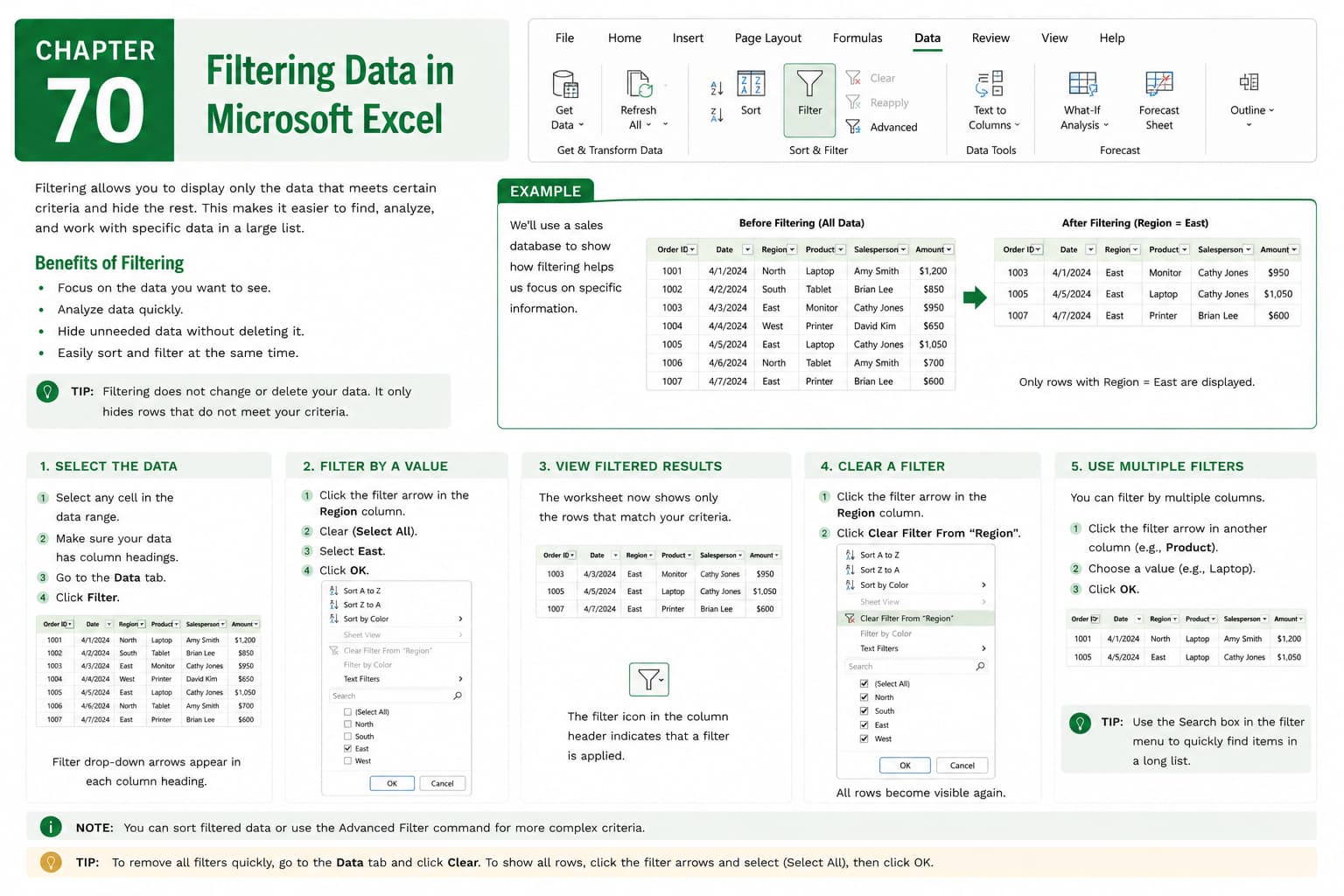Click the Text to Columns icon
This screenshot has height=896, width=1344.
[990, 84]
